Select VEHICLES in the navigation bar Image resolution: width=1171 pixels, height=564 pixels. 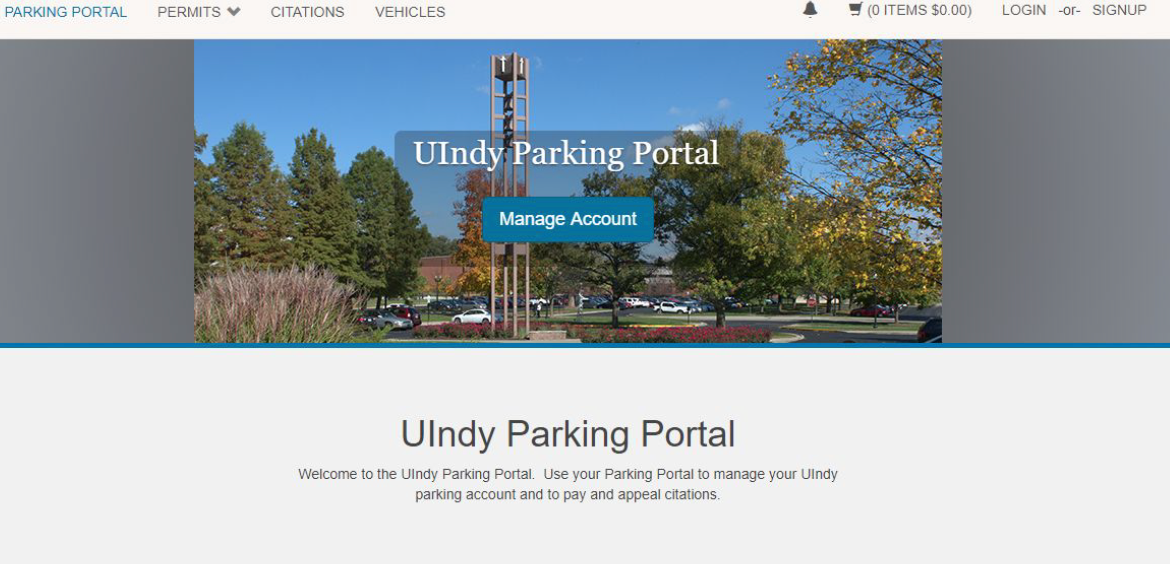[x=410, y=12]
